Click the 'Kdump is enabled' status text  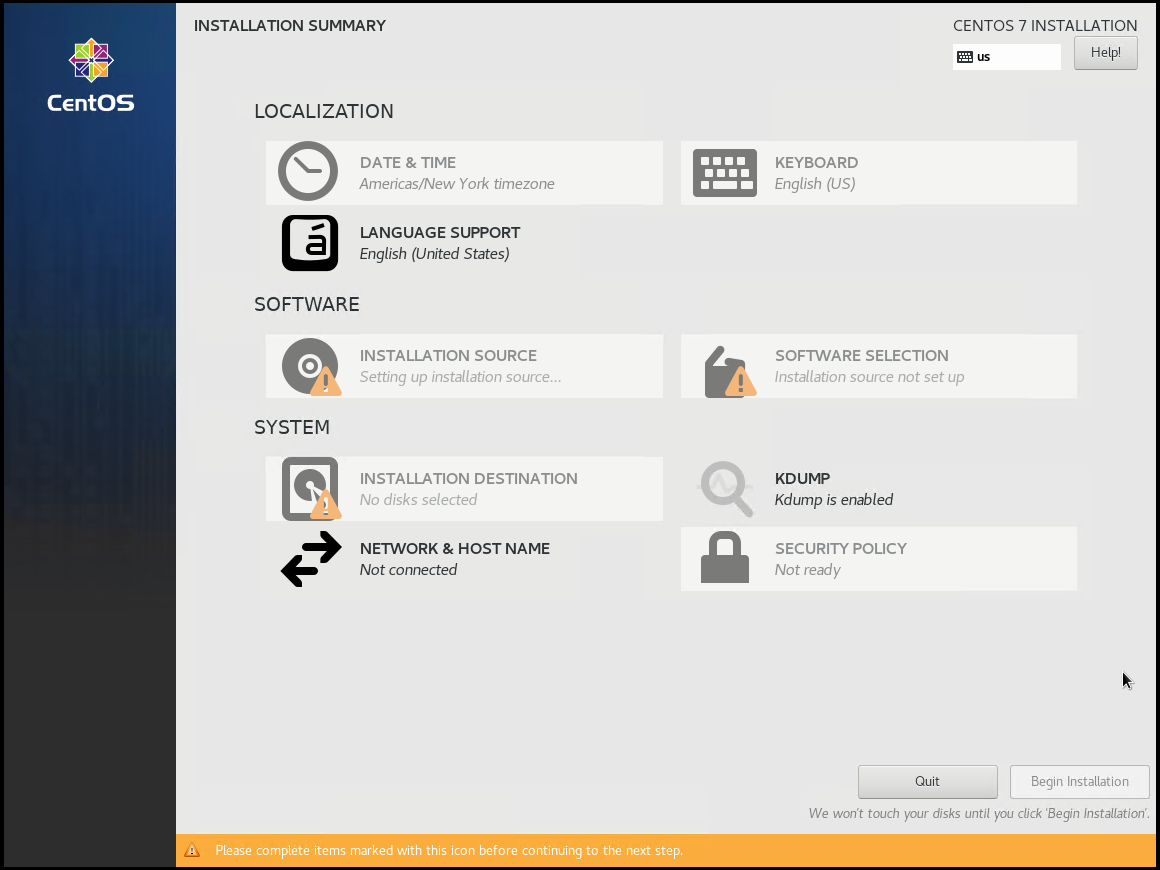point(833,500)
